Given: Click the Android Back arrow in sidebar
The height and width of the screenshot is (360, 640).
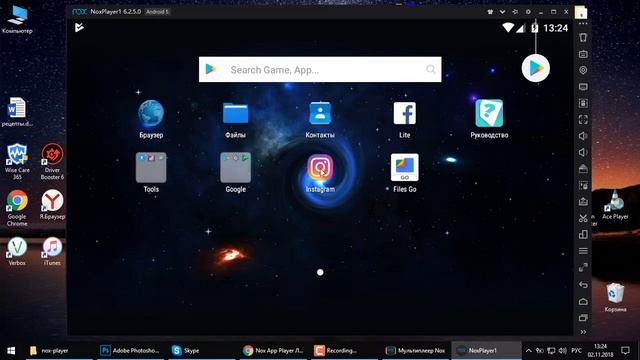Looking at the screenshot, I should [x=583, y=284].
